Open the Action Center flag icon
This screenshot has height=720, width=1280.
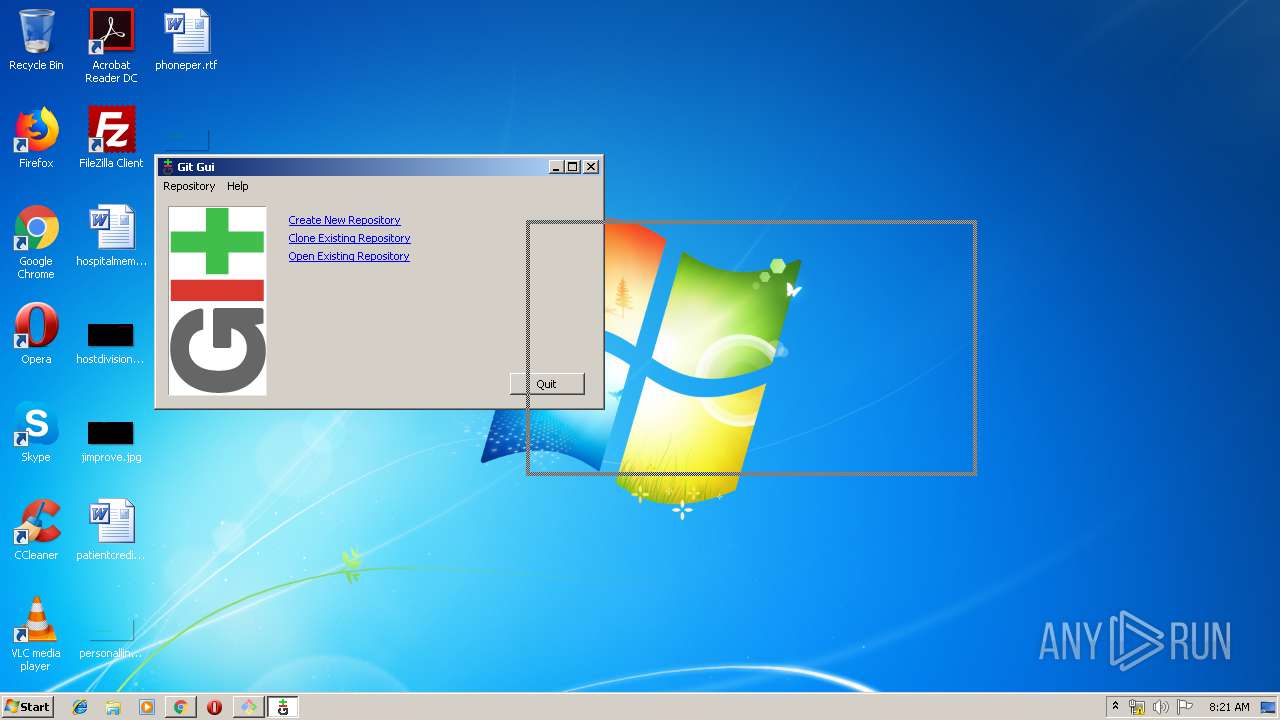pos(1185,707)
